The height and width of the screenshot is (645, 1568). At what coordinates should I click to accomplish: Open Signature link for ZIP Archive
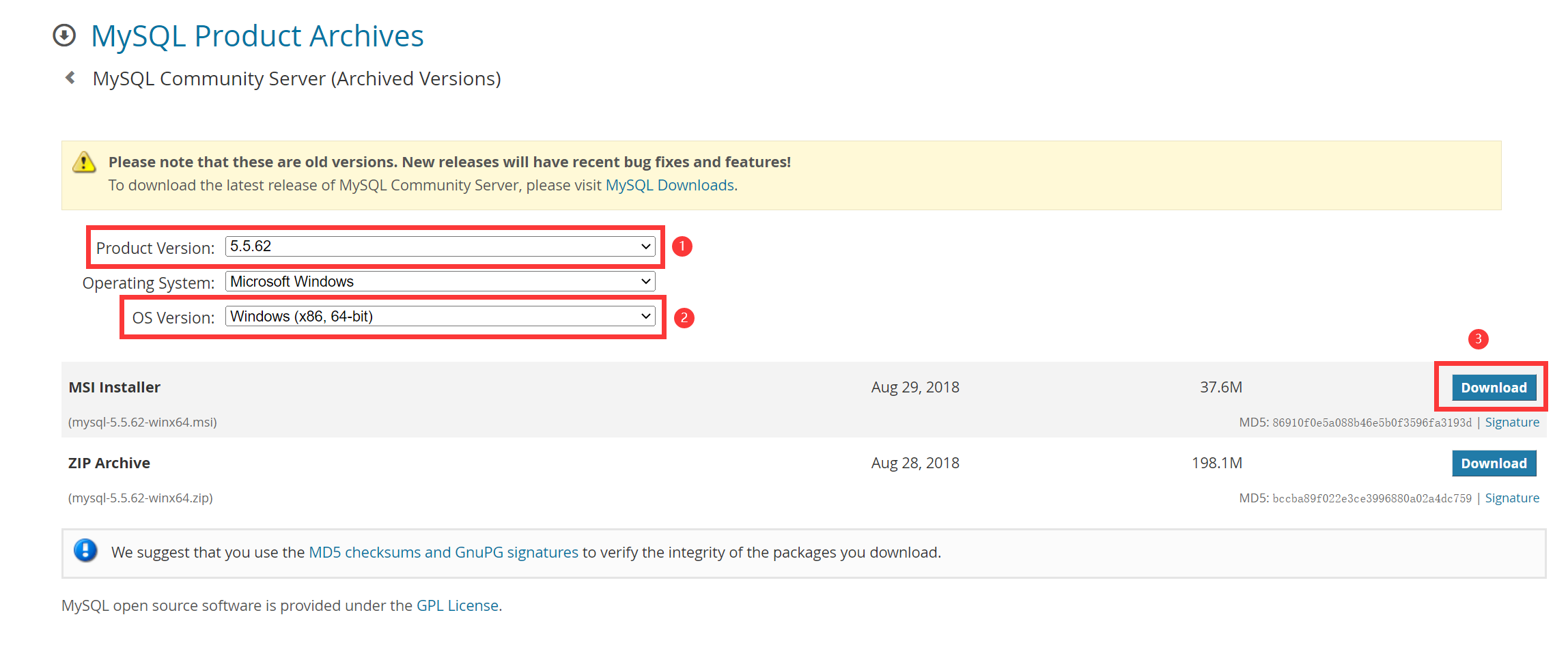pyautogui.click(x=1512, y=498)
